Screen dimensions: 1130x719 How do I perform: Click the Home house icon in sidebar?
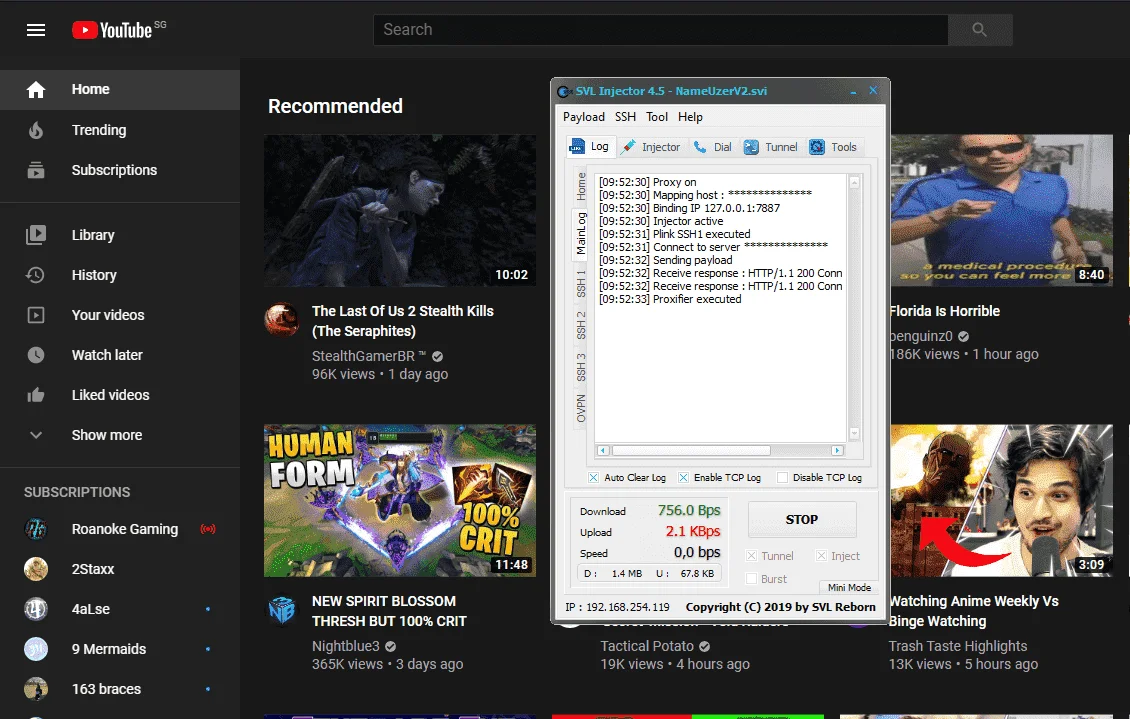pyautogui.click(x=35, y=89)
